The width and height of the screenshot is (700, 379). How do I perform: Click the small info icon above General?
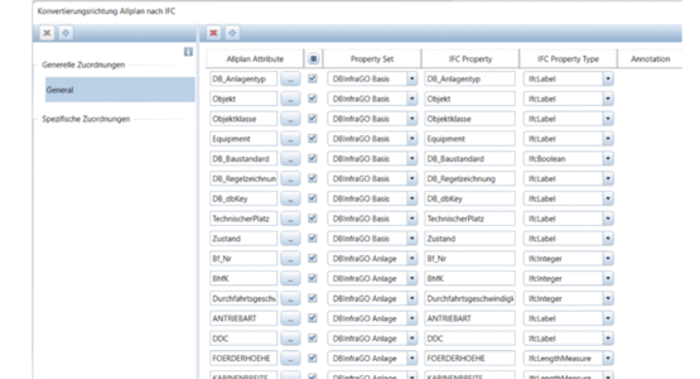[x=188, y=52]
